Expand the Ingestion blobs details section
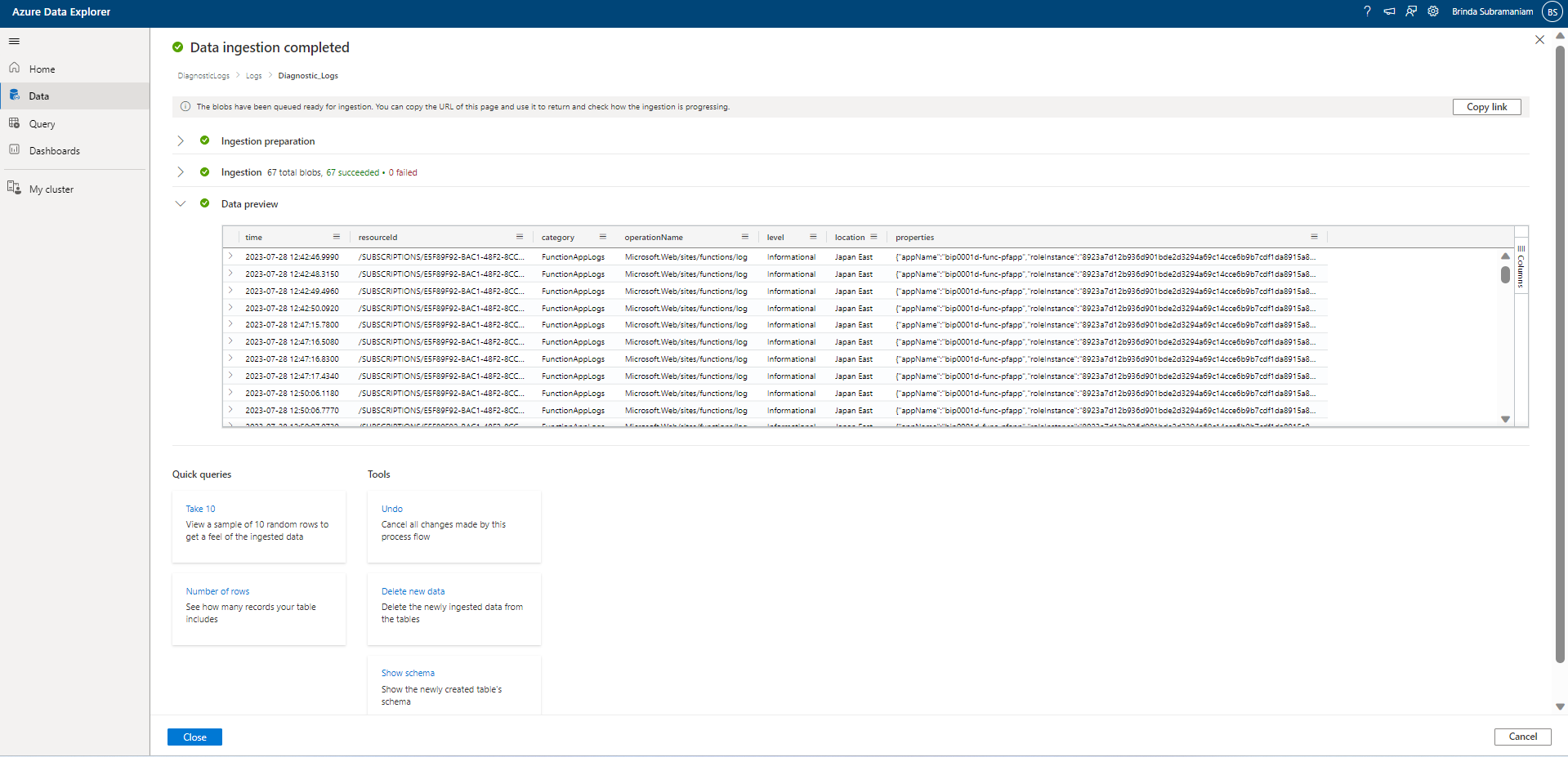Screen dimensions: 1568x757 (x=181, y=171)
